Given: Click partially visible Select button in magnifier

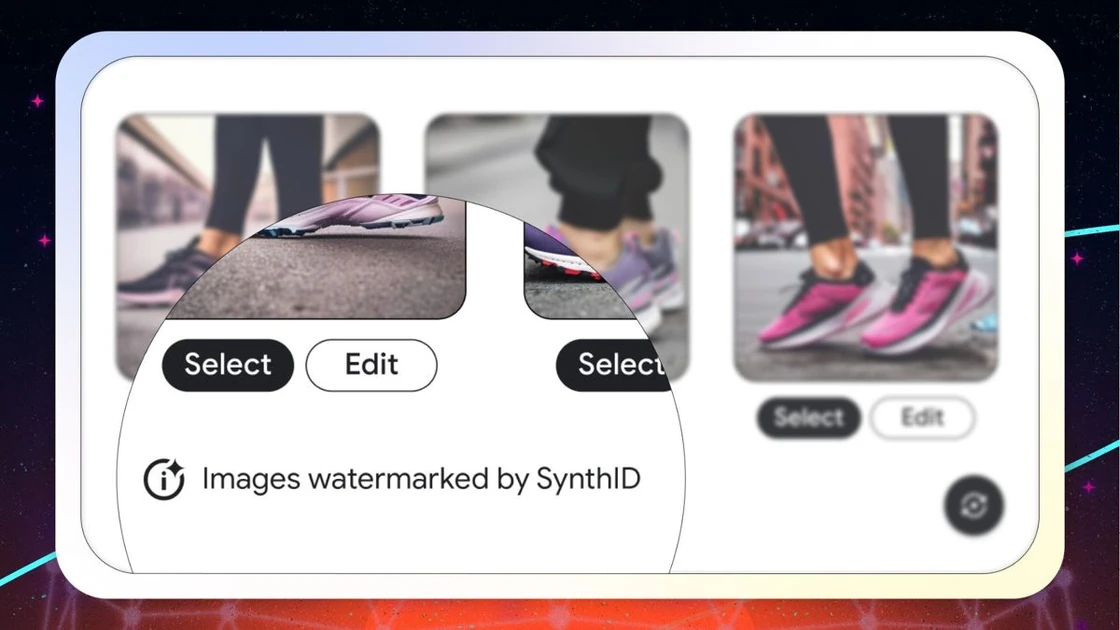Looking at the screenshot, I should click(616, 365).
